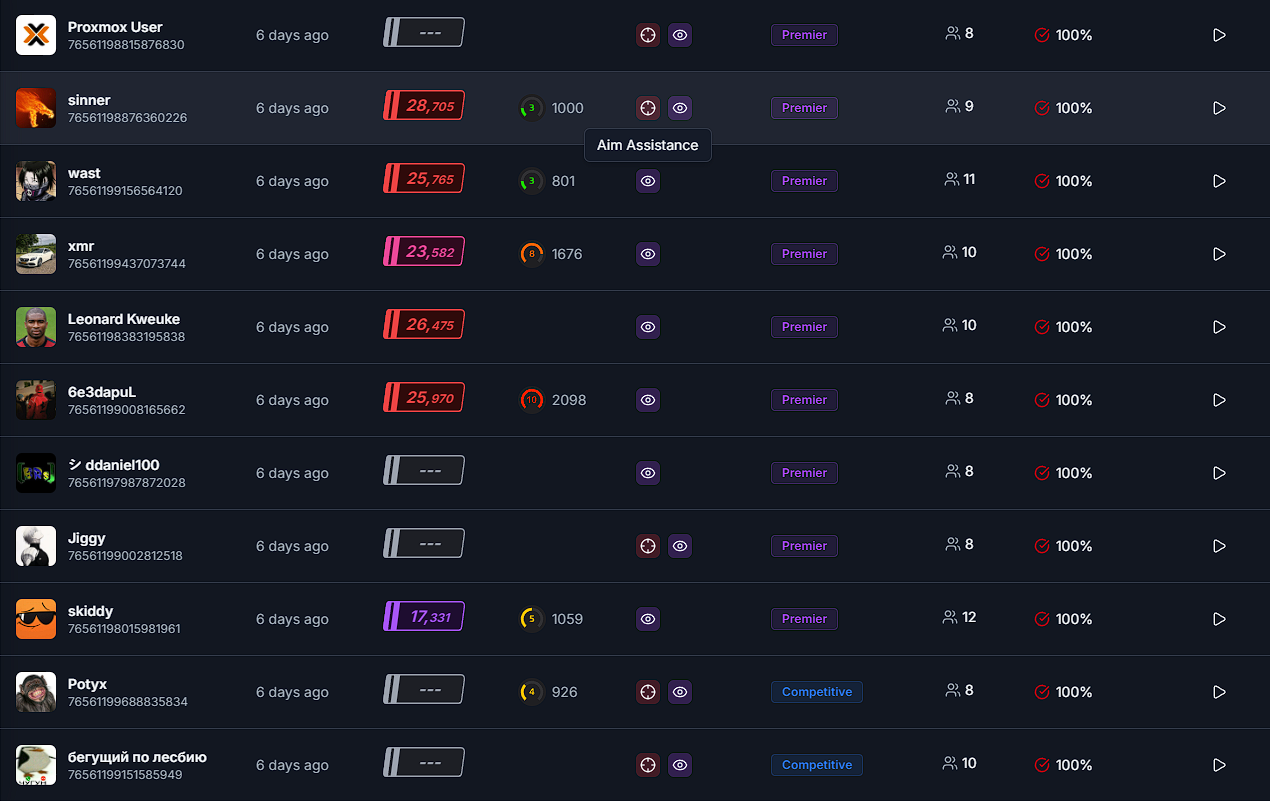Image resolution: width=1270 pixels, height=801 pixels.
Task: Click the crosshair icon in Proxmox User's row
Action: (648, 35)
